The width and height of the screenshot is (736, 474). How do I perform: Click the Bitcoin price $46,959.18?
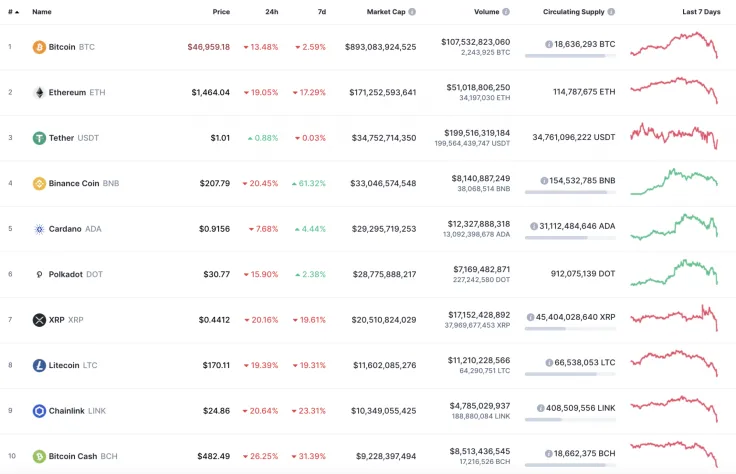[208, 47]
